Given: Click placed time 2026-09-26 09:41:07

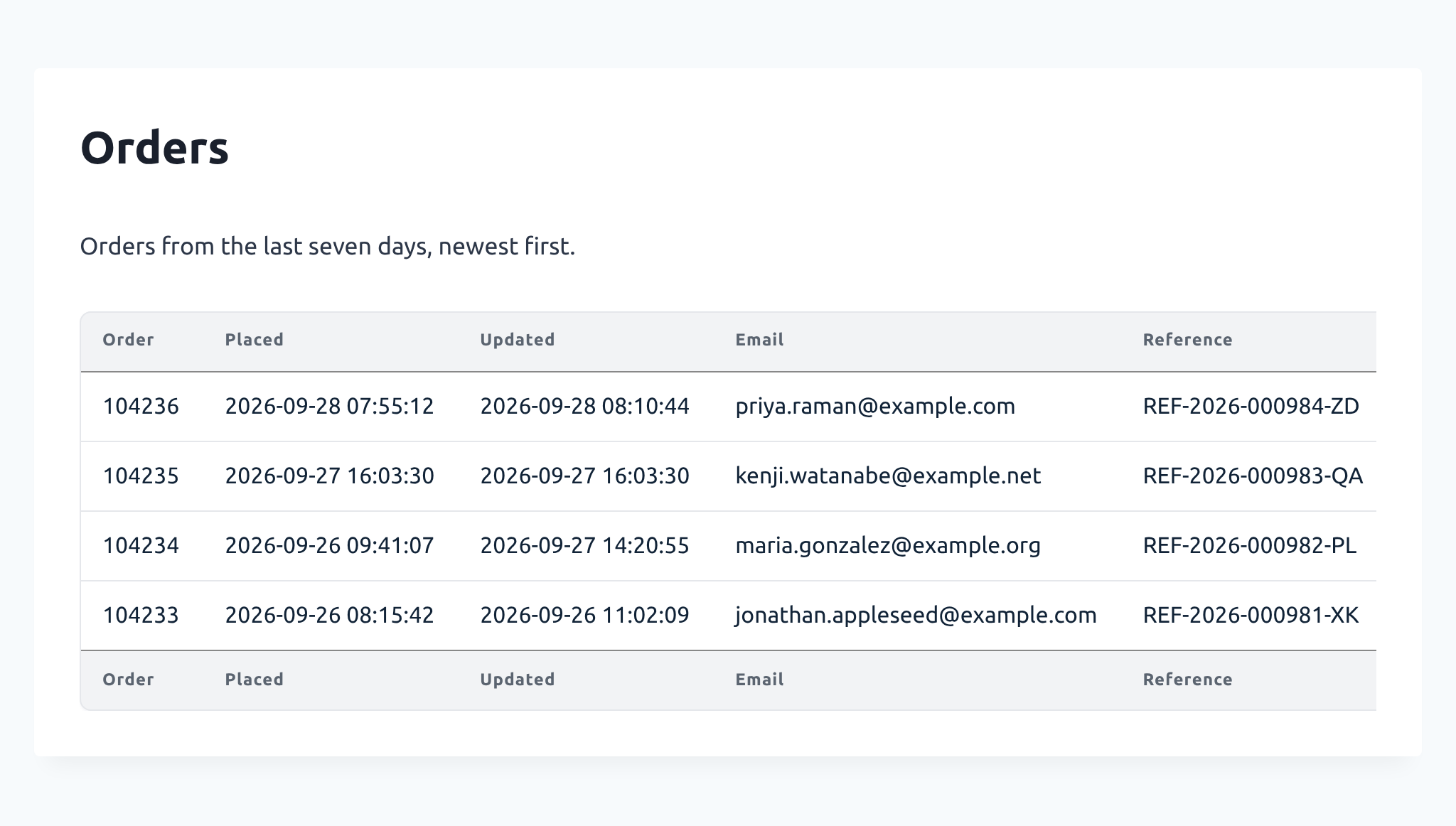Looking at the screenshot, I should [329, 546].
